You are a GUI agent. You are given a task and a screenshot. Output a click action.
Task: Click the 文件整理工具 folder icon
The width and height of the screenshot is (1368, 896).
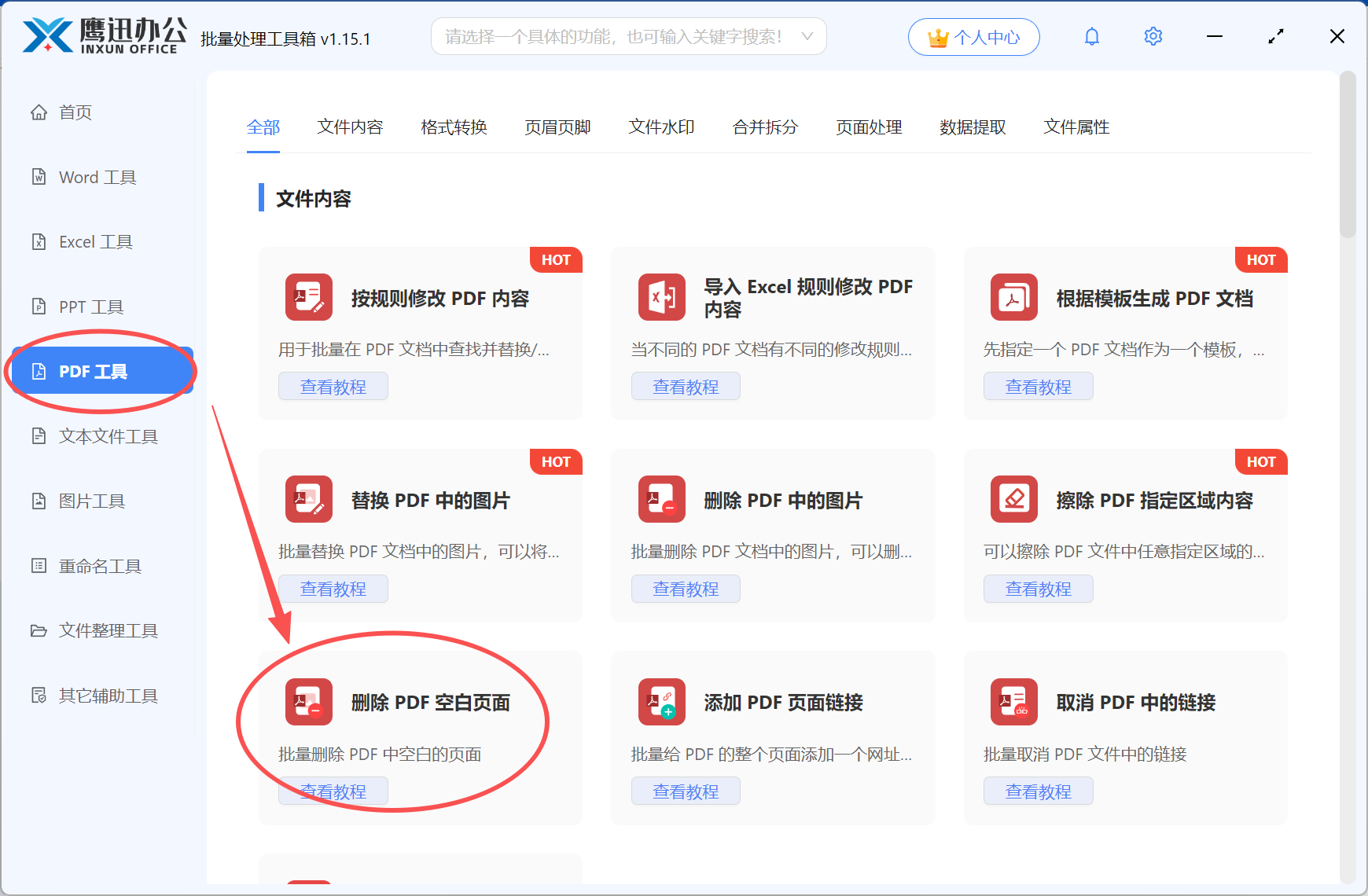click(x=39, y=630)
